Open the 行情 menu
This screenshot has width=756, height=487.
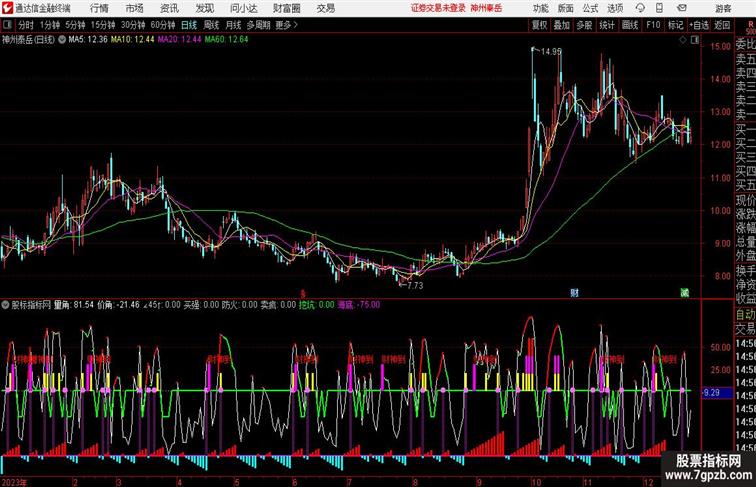point(99,8)
